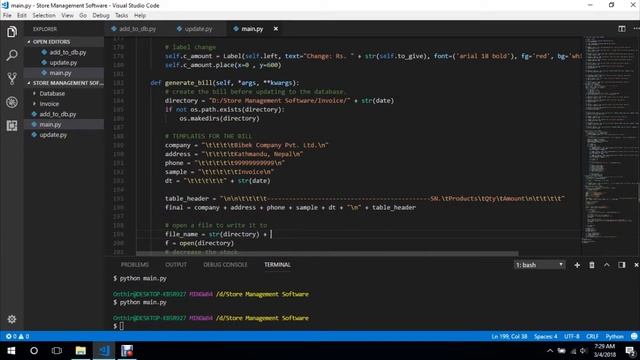
Task: Open the volume tray icon
Action: point(584,351)
